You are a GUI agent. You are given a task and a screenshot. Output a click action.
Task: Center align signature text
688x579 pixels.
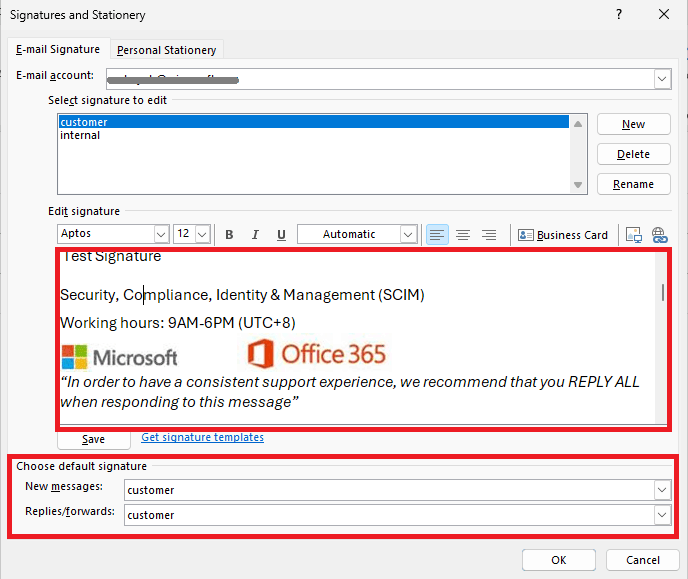[463, 235]
